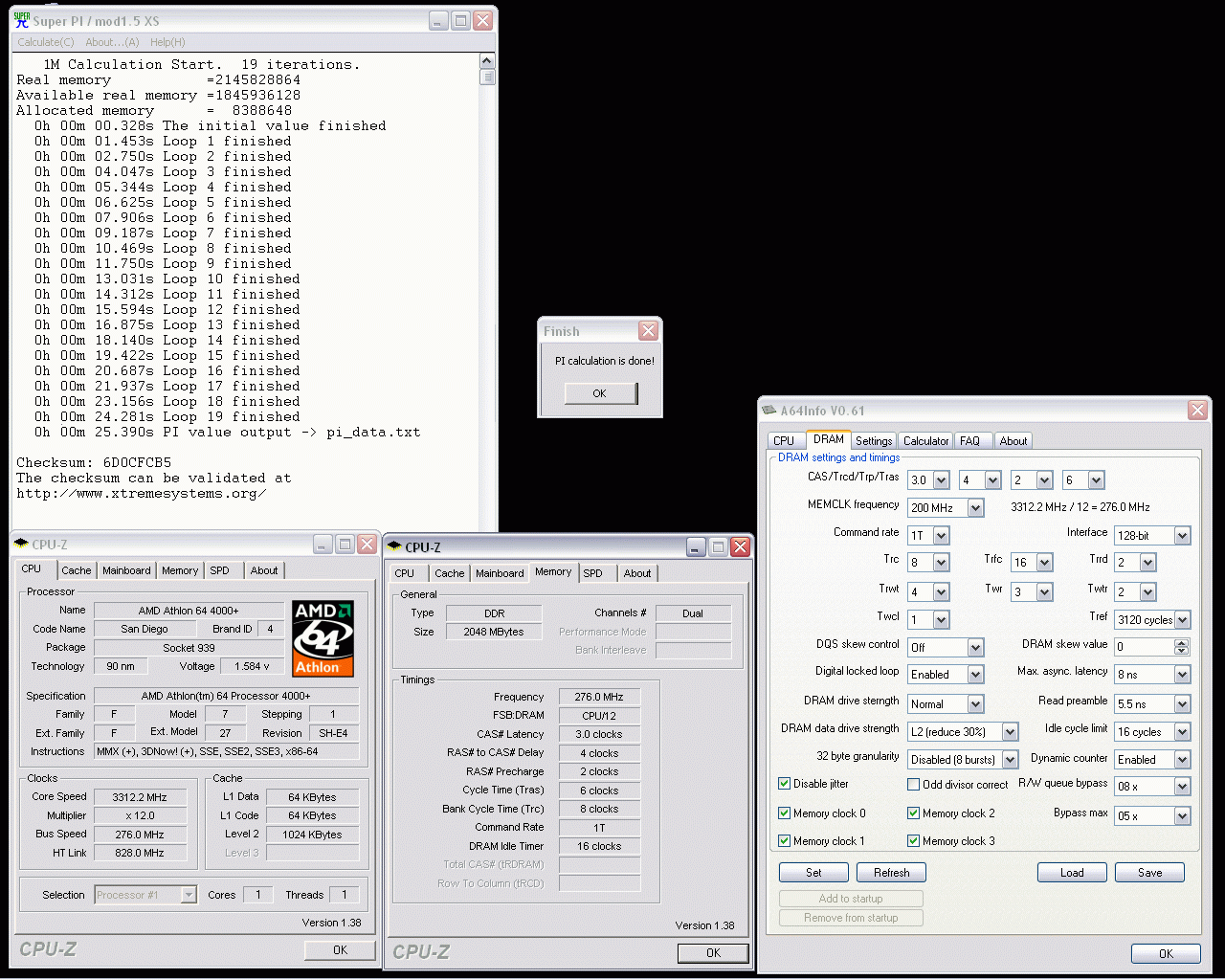Open CPU-Z Processor #1 selection dropdown
The height and width of the screenshot is (980, 1225).
click(189, 895)
